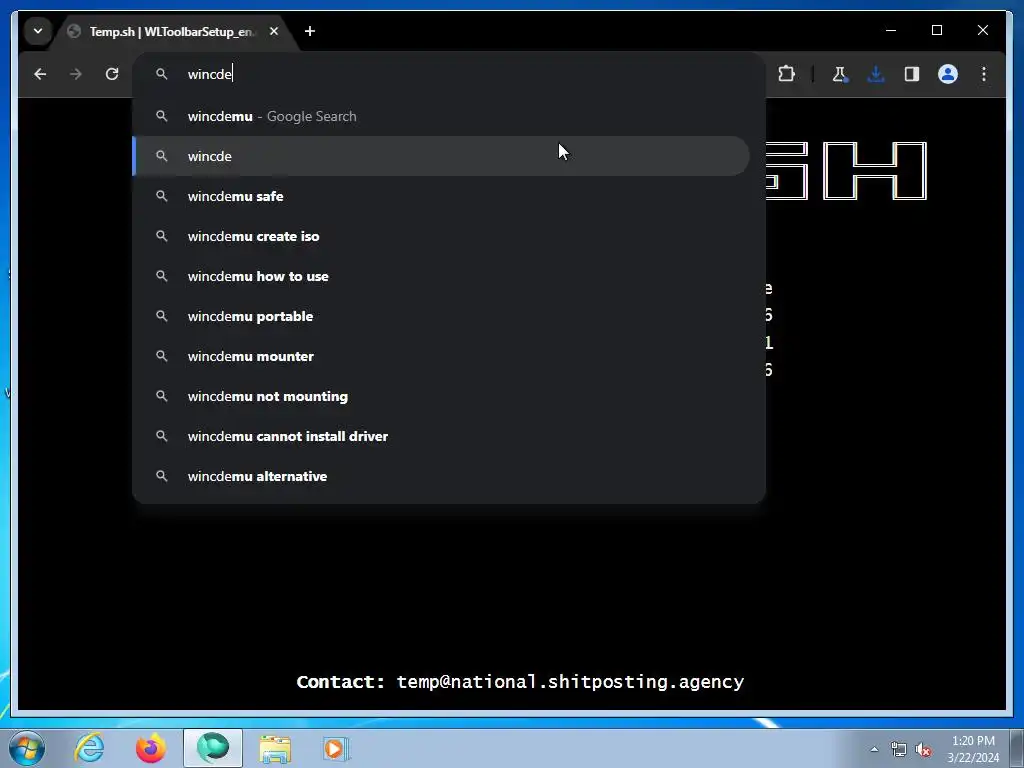The height and width of the screenshot is (768, 1024).
Task: Launch Internet Explorer from taskbar
Action: tap(89, 748)
